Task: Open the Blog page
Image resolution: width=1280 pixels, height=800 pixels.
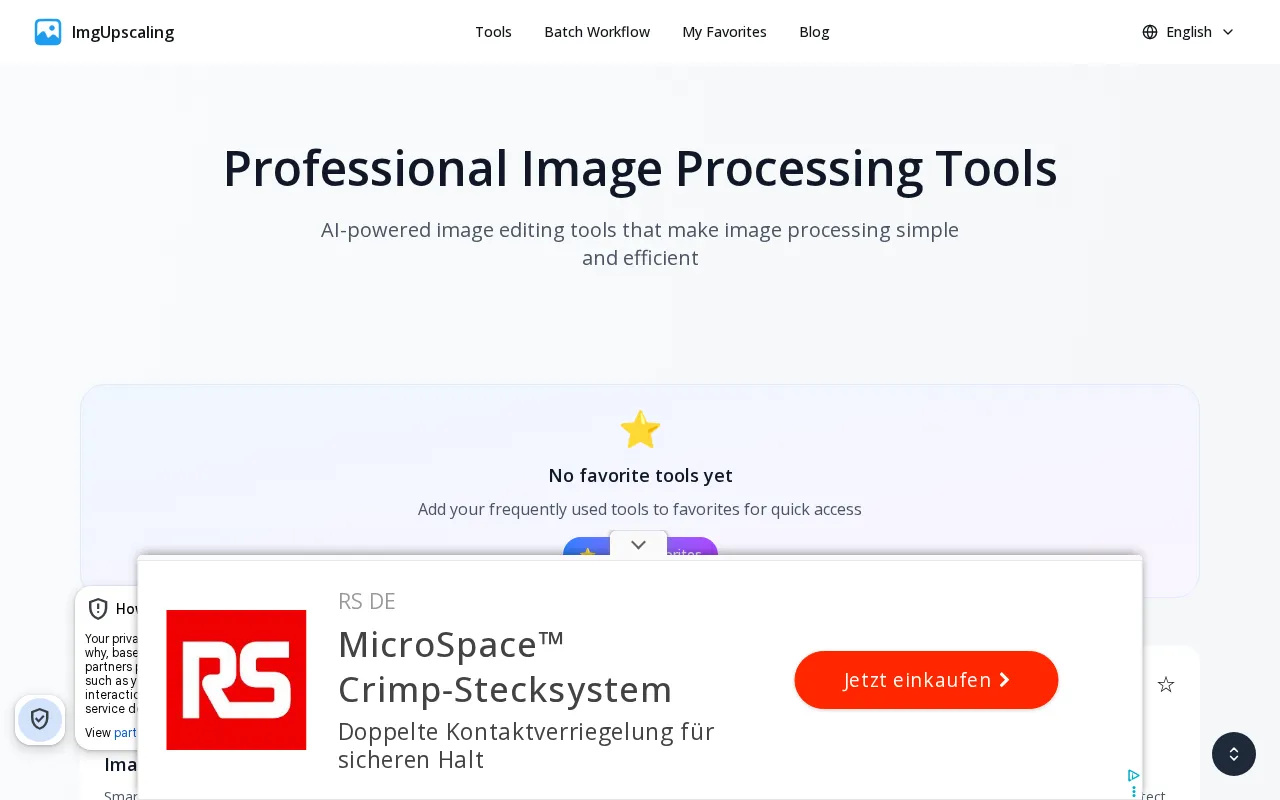Action: pos(814,32)
